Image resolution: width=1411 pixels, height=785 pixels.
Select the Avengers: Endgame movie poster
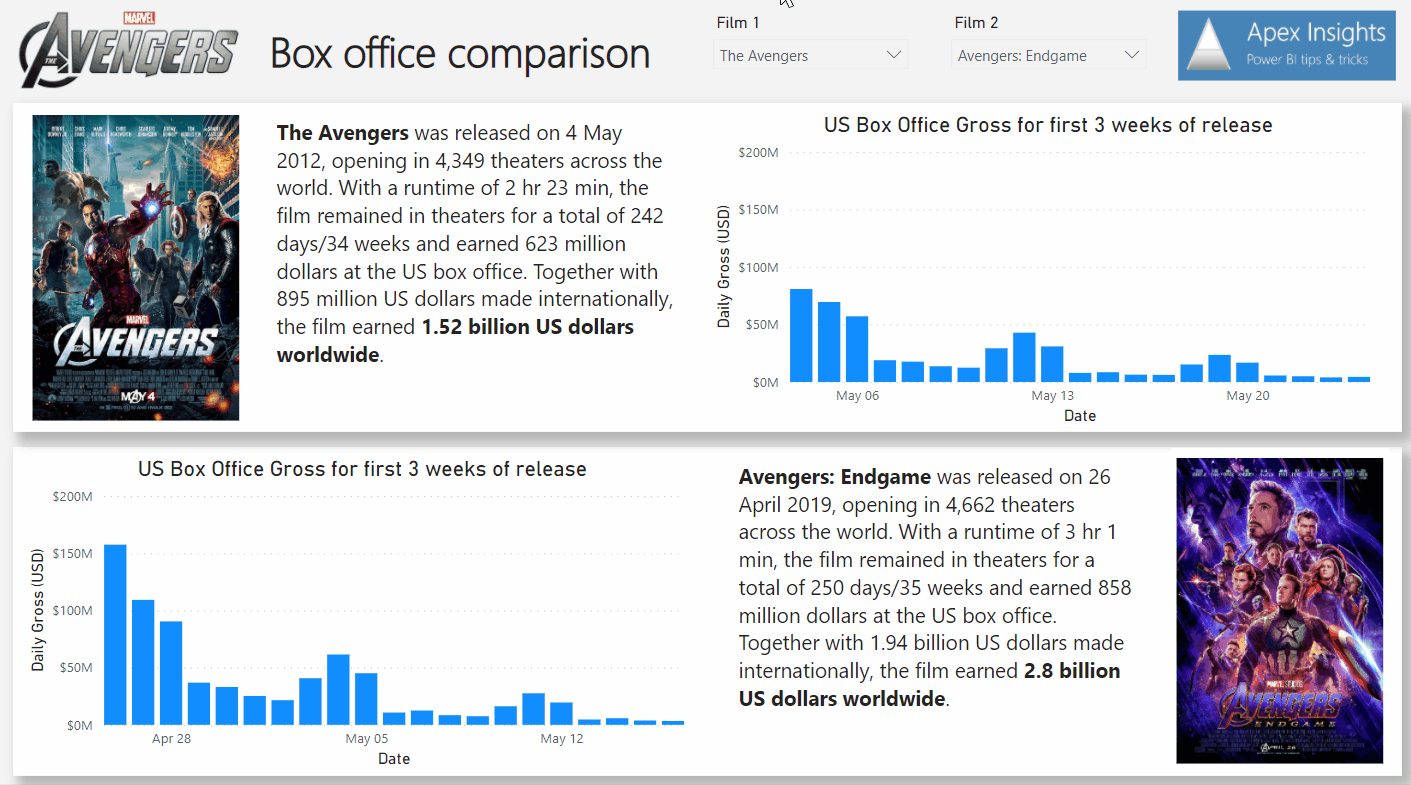pos(1279,610)
